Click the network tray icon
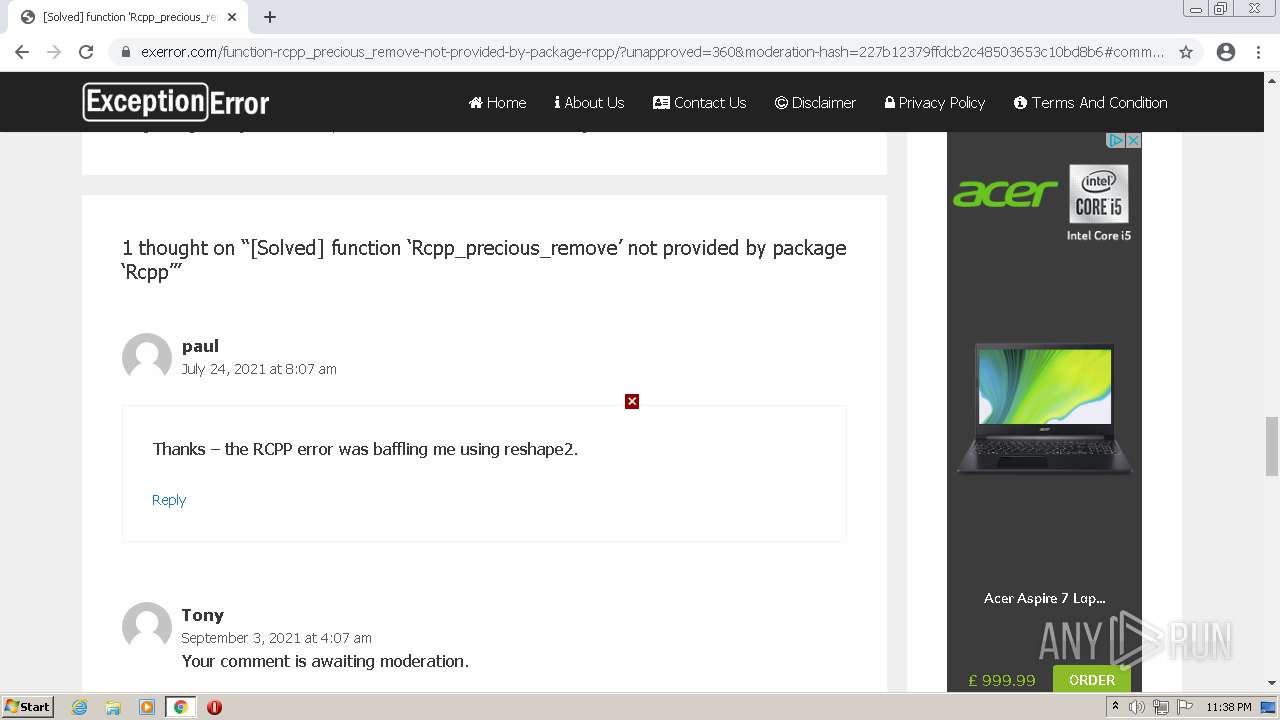 click(x=1160, y=707)
